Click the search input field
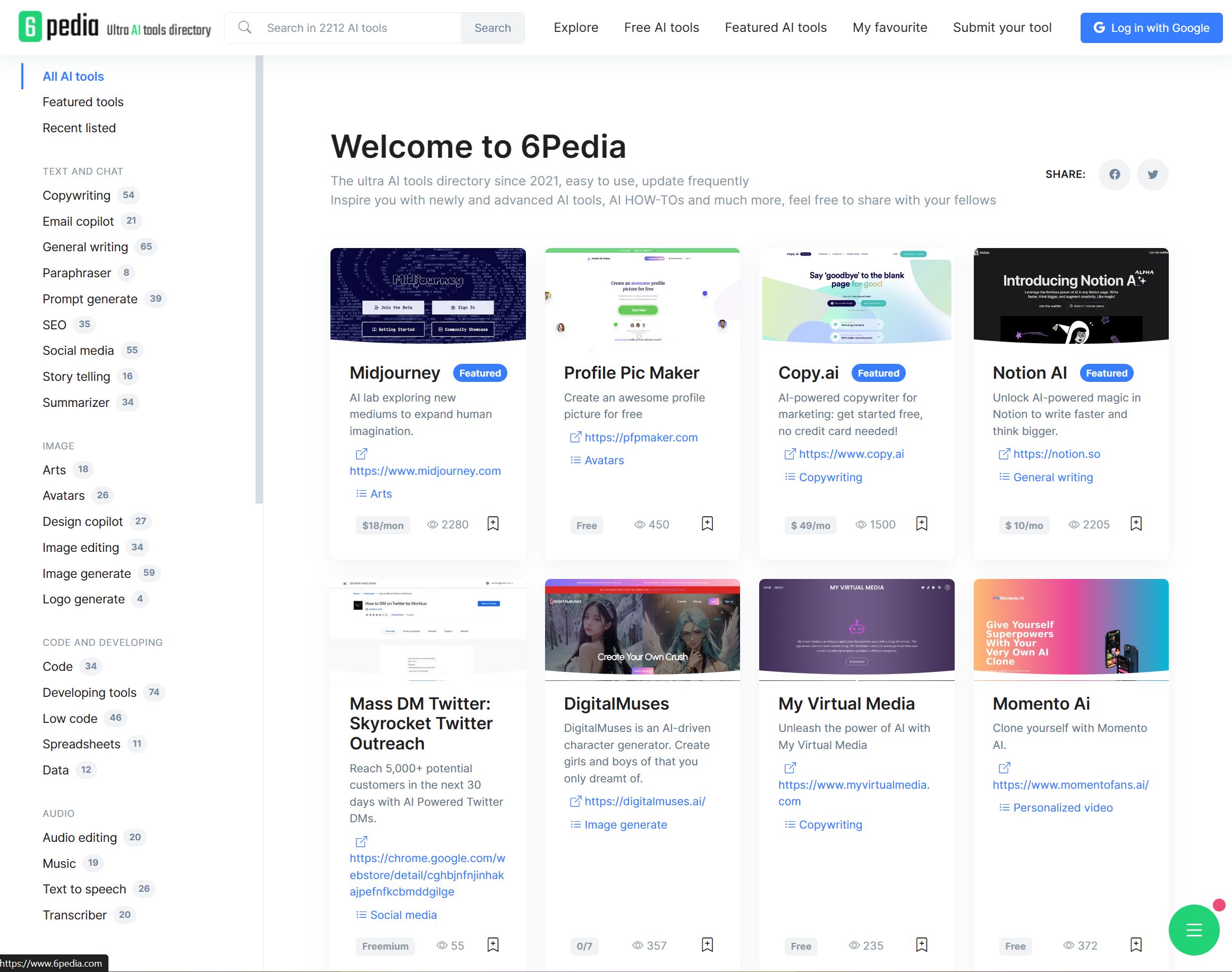1232x972 pixels. (353, 27)
